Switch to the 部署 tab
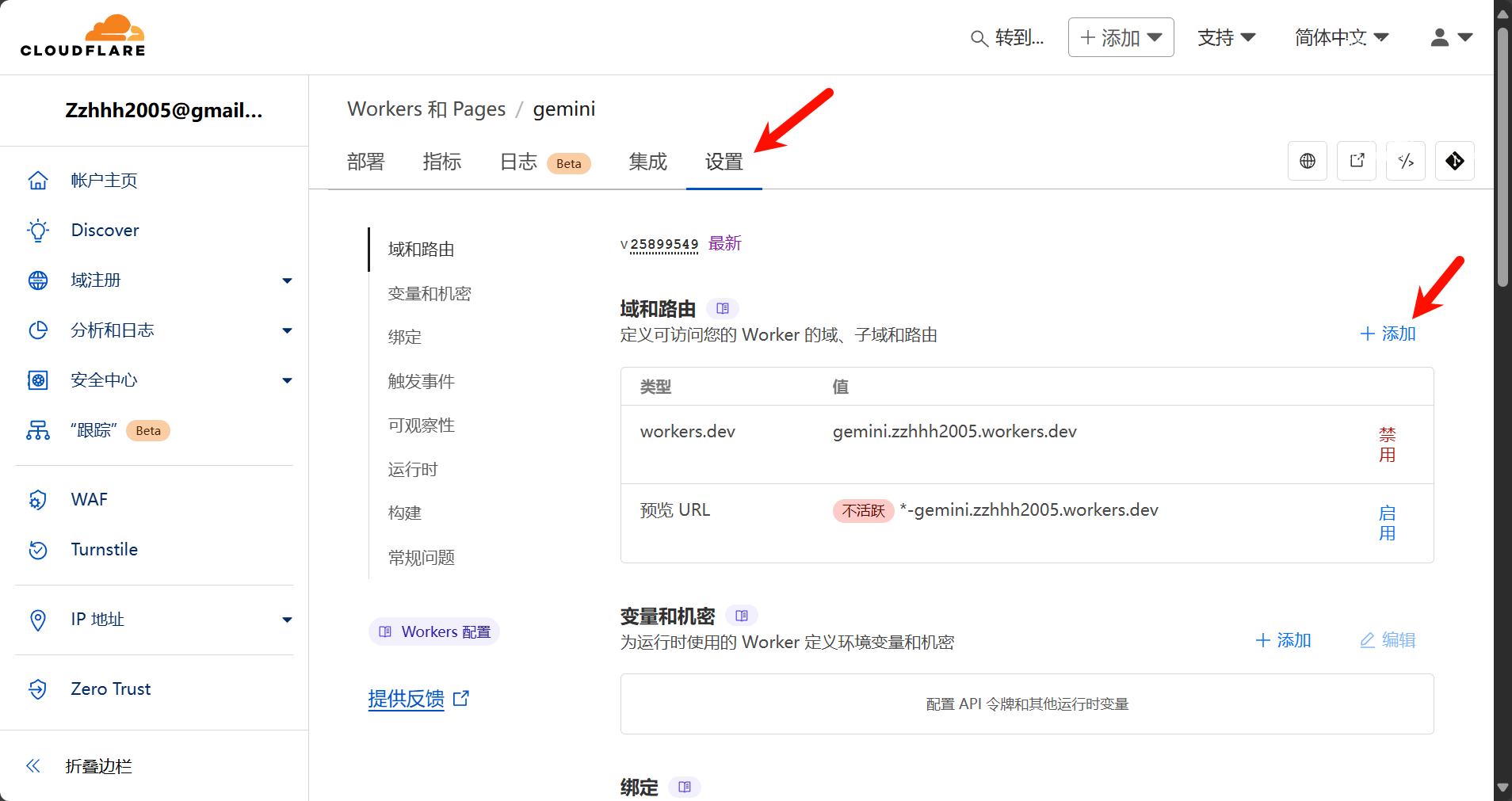Viewport: 1512px width, 801px height. coord(366,162)
